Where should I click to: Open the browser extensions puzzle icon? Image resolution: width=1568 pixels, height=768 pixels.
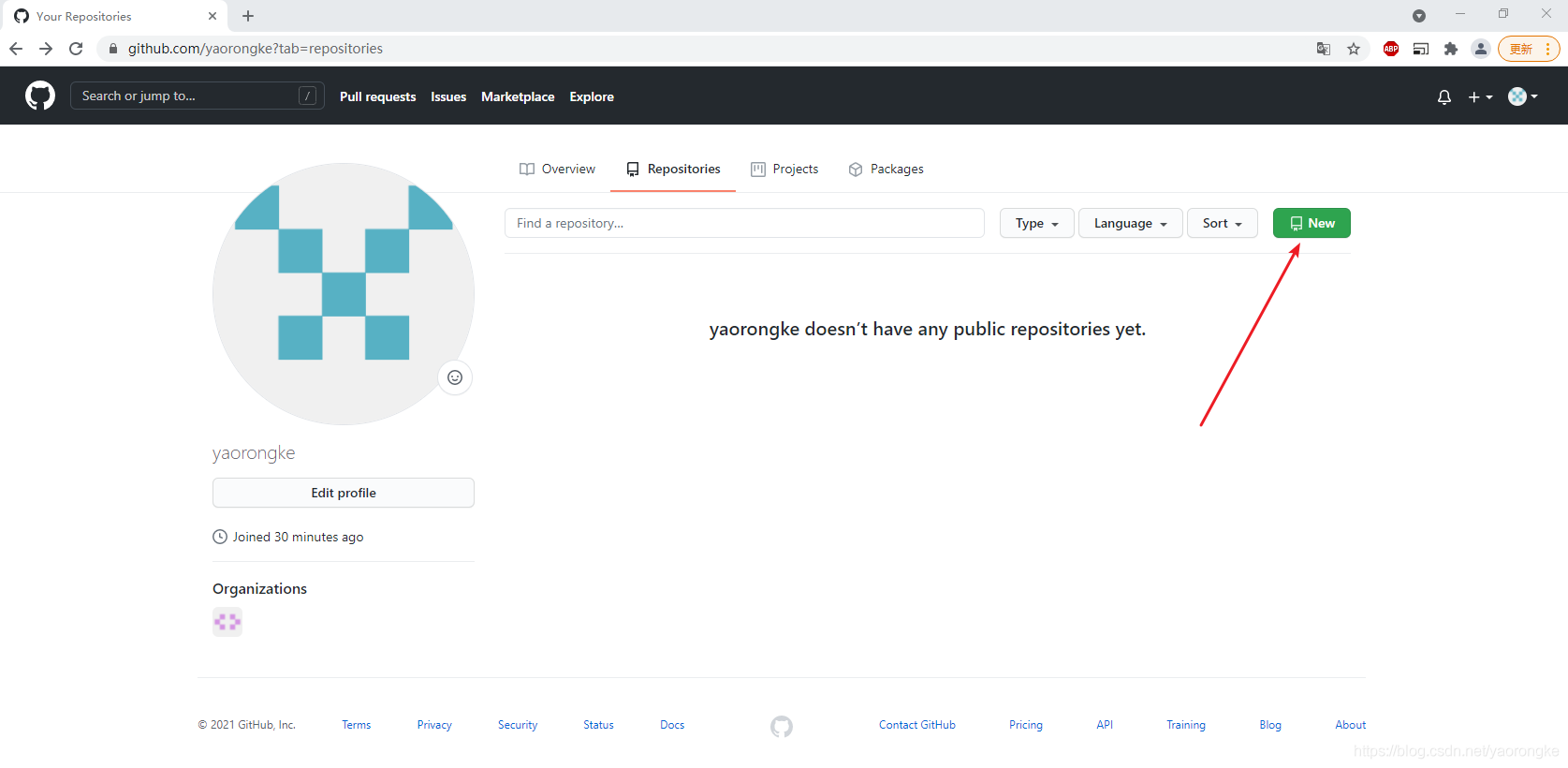click(1451, 49)
